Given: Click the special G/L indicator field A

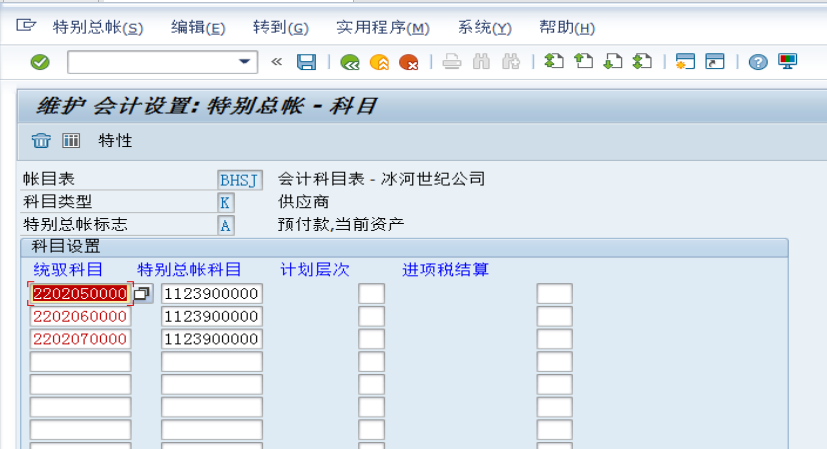Looking at the screenshot, I should tap(225, 225).
